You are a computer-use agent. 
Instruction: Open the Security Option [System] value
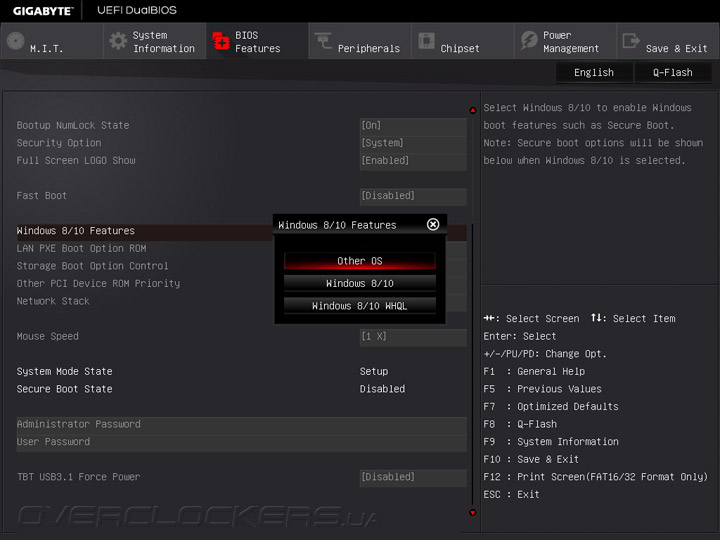click(x=413, y=143)
